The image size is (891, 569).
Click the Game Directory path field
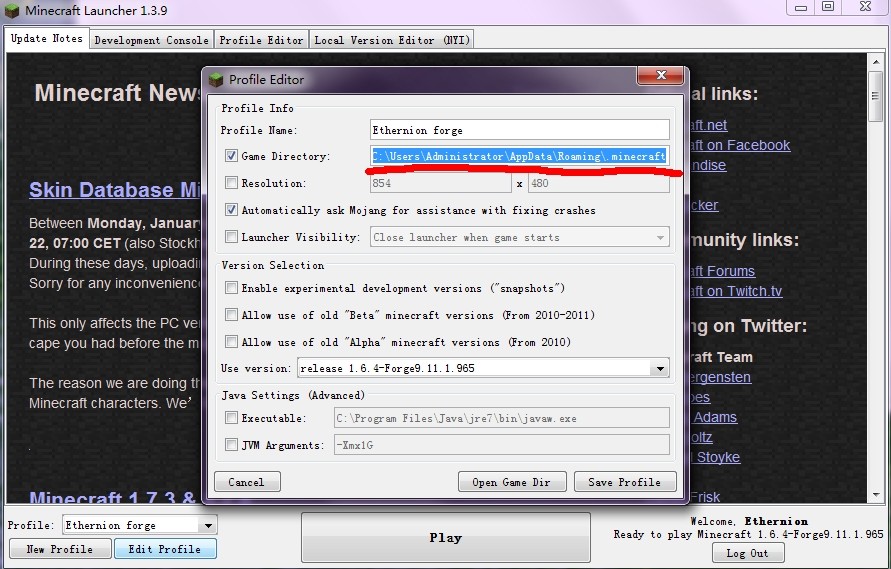pos(519,156)
